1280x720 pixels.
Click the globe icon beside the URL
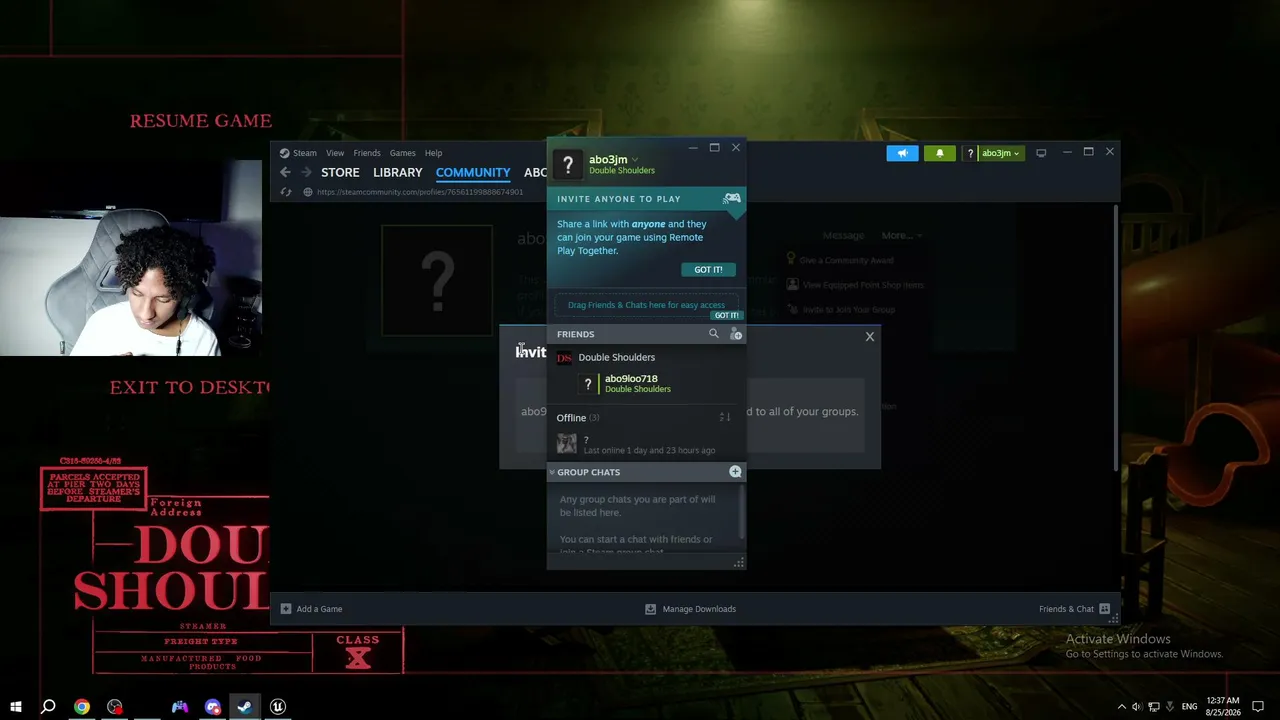pyautogui.click(x=308, y=192)
